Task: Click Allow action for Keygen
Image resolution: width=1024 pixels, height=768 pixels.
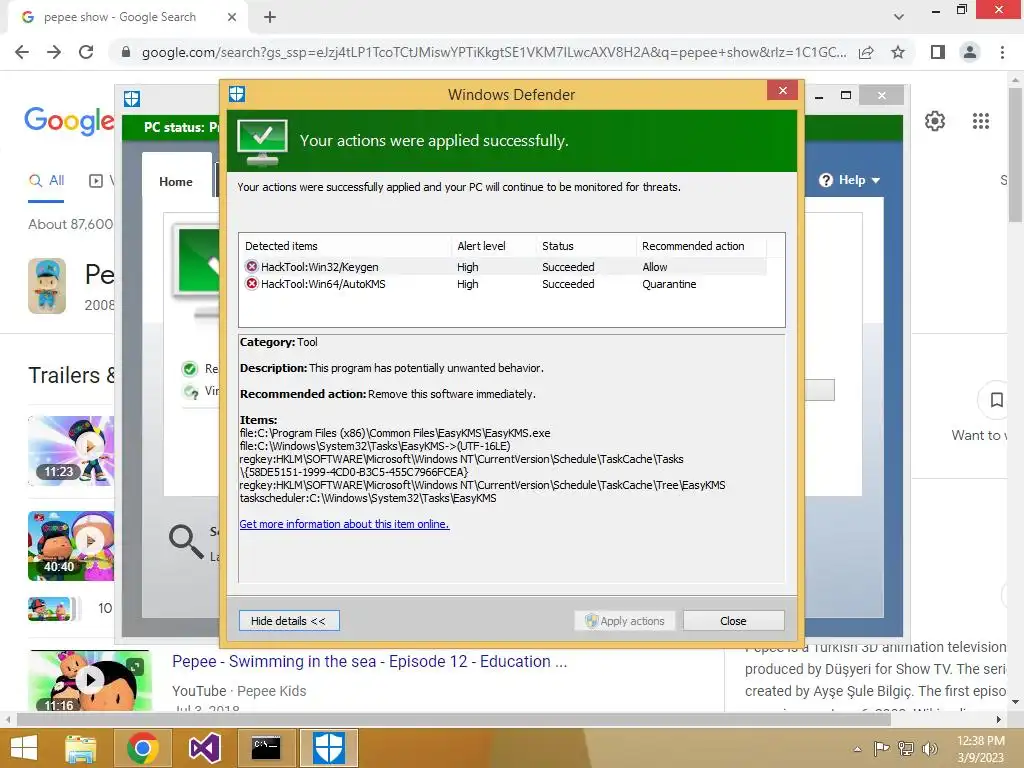Action: pyautogui.click(x=654, y=267)
